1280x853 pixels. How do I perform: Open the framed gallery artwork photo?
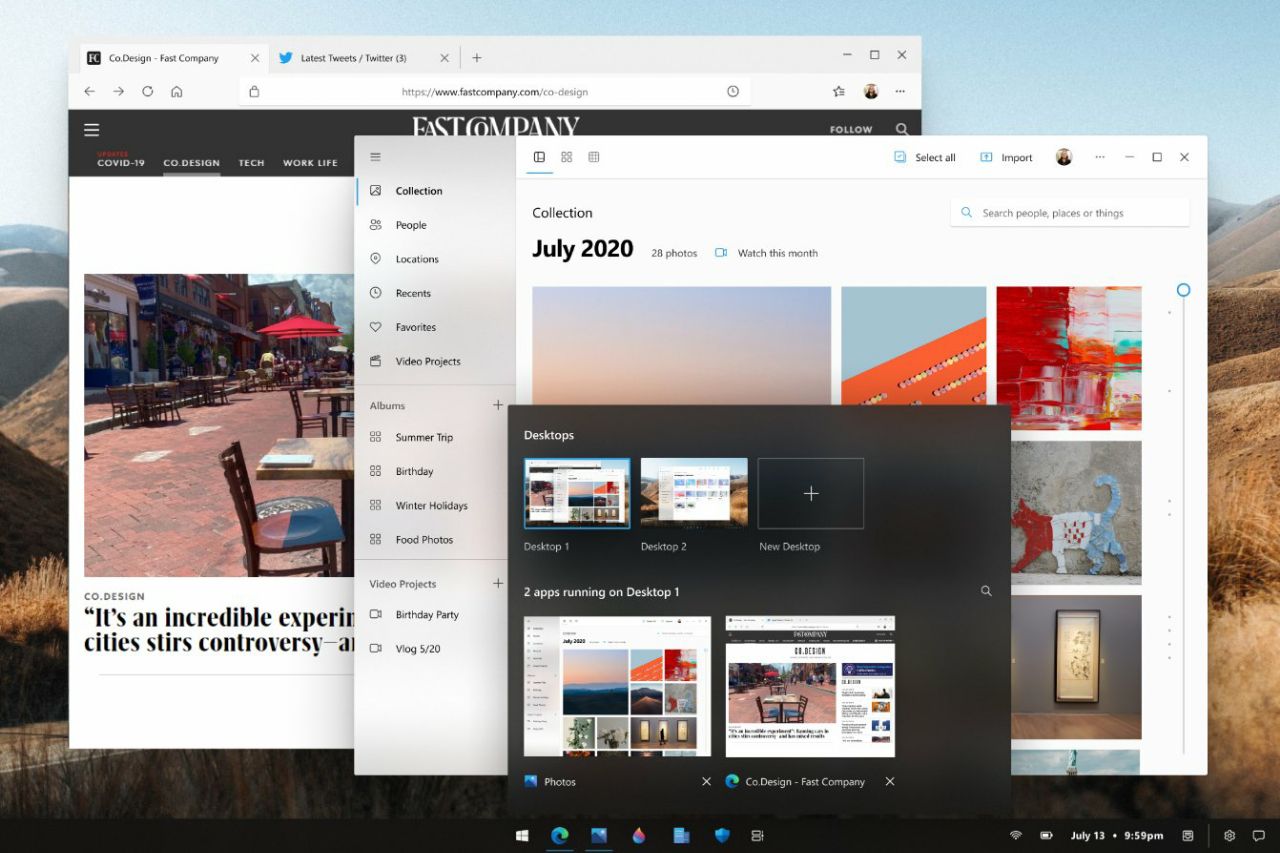1076,667
